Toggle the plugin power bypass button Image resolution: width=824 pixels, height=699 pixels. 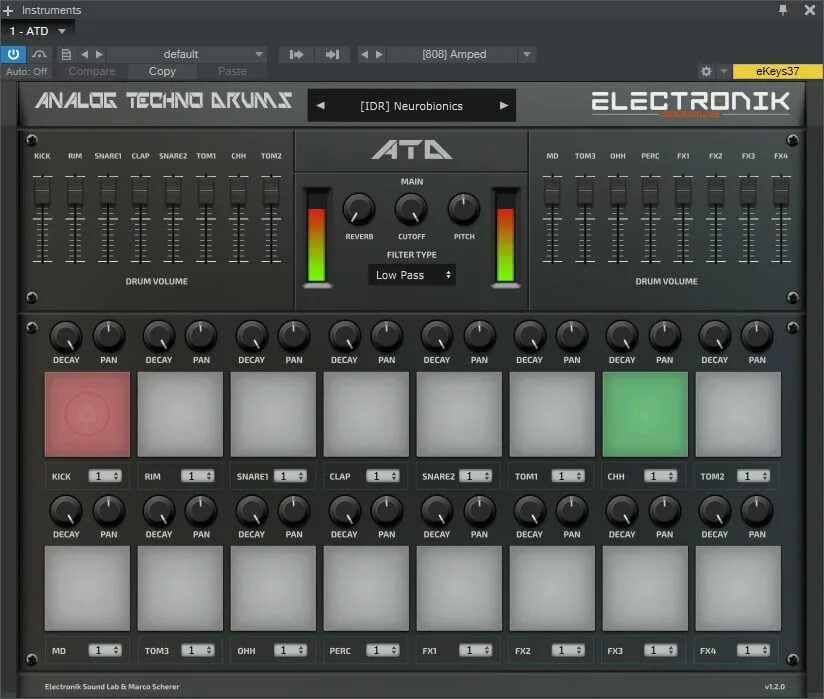coord(13,54)
